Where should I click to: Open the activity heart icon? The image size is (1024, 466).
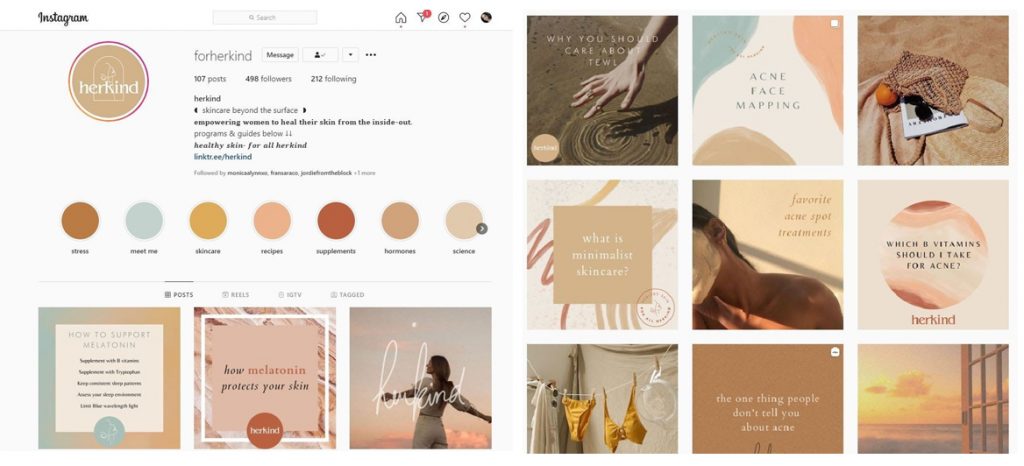[x=464, y=18]
